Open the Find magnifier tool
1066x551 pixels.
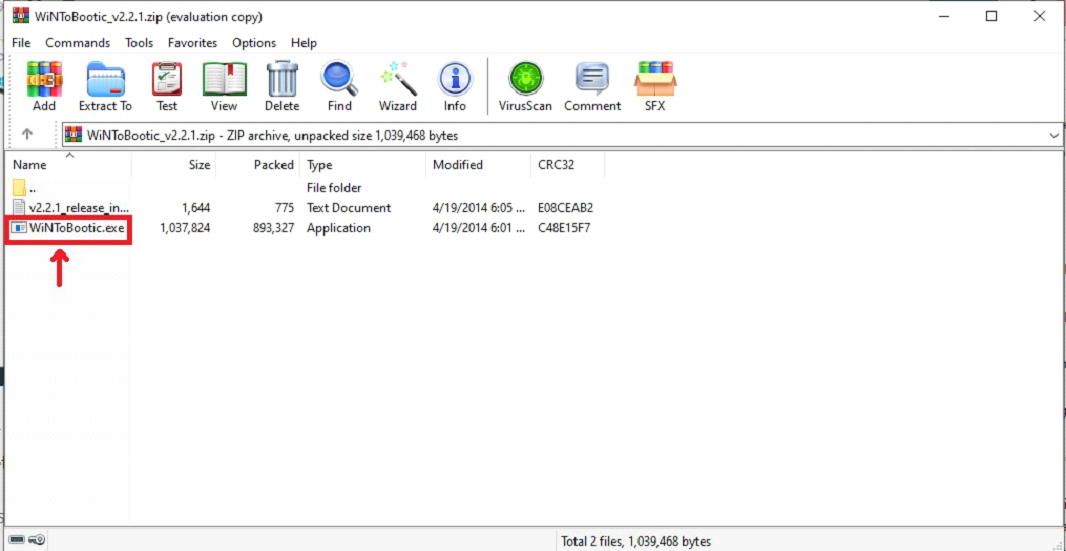click(339, 79)
